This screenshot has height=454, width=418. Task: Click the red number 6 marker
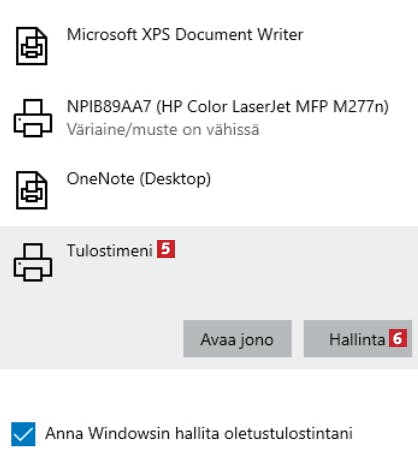pyautogui.click(x=398, y=338)
